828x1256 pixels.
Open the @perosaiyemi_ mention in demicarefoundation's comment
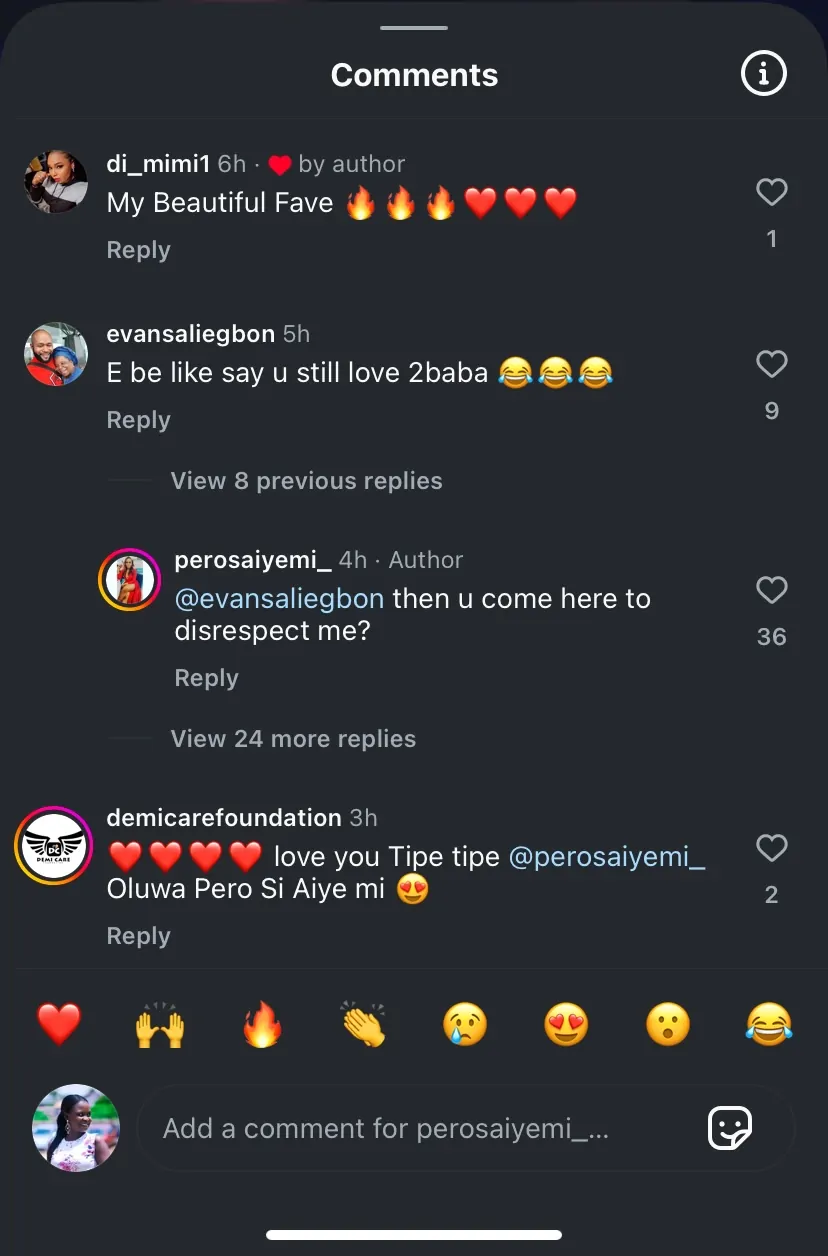607,858
